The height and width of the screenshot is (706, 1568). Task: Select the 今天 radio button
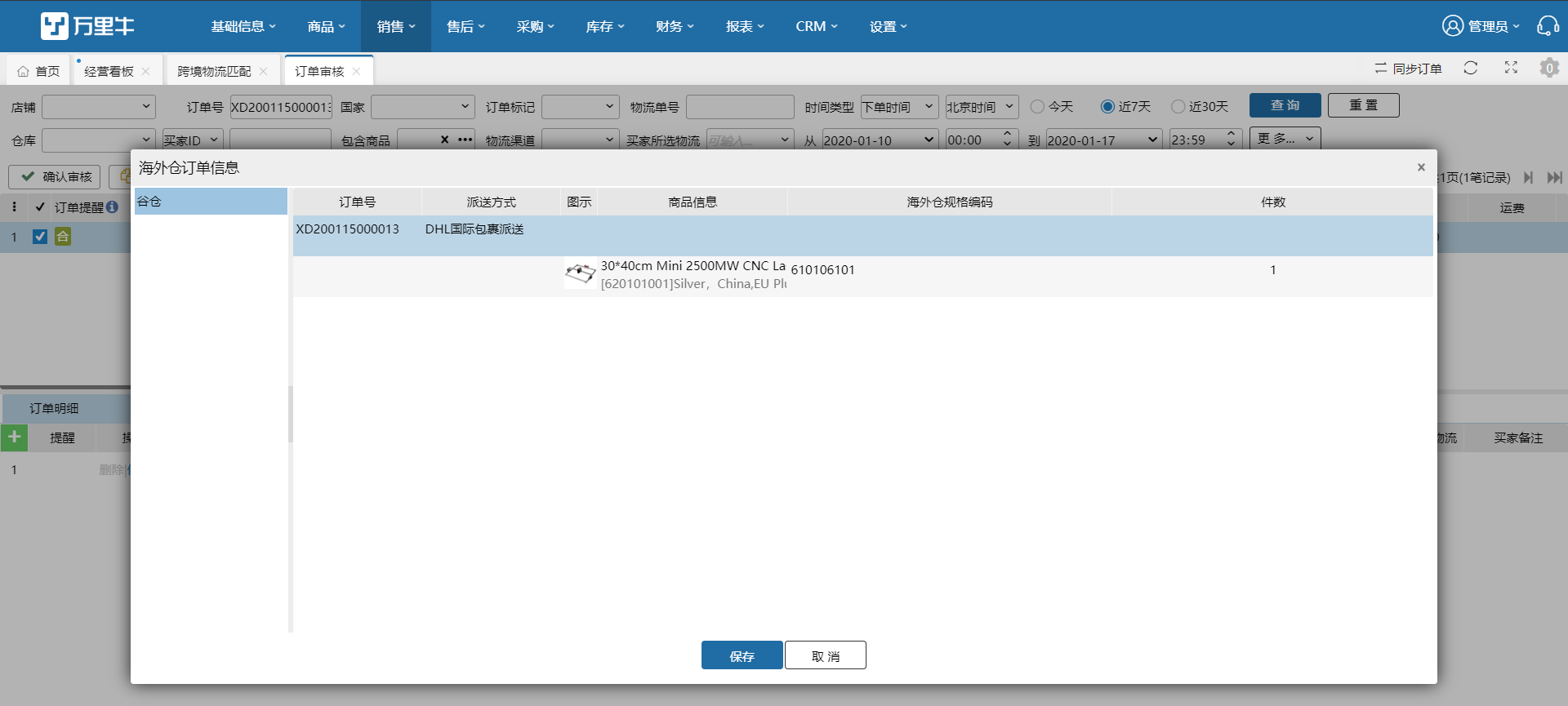[x=1037, y=106]
